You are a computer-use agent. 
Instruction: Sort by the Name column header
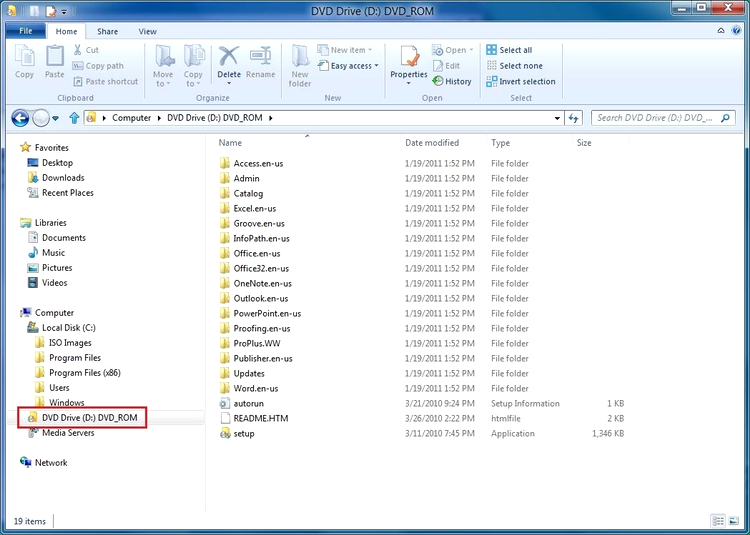230,142
